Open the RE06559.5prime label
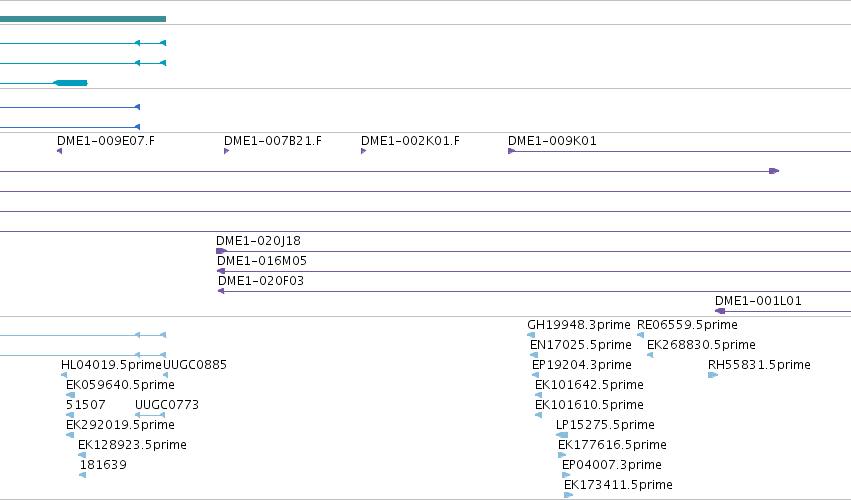Screen dimensions: 851x500 pos(687,325)
